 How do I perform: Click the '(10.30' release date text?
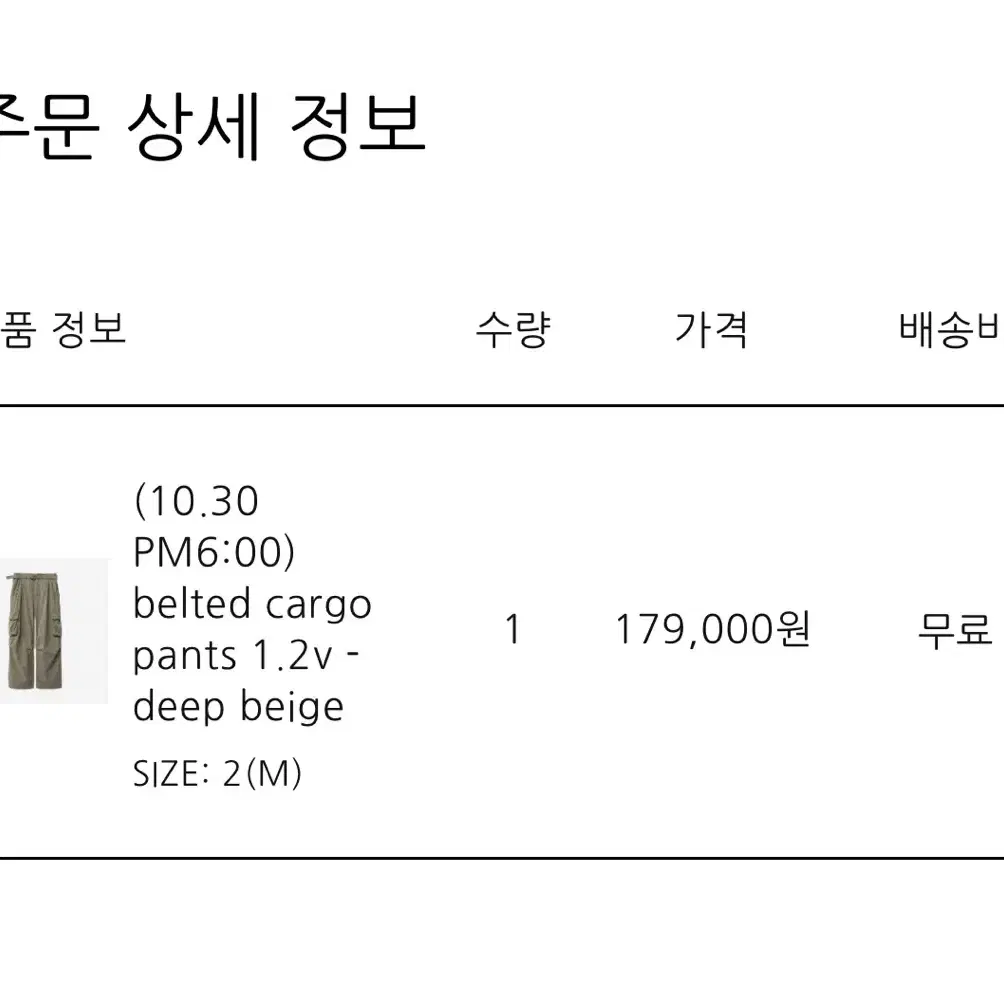[196, 501]
